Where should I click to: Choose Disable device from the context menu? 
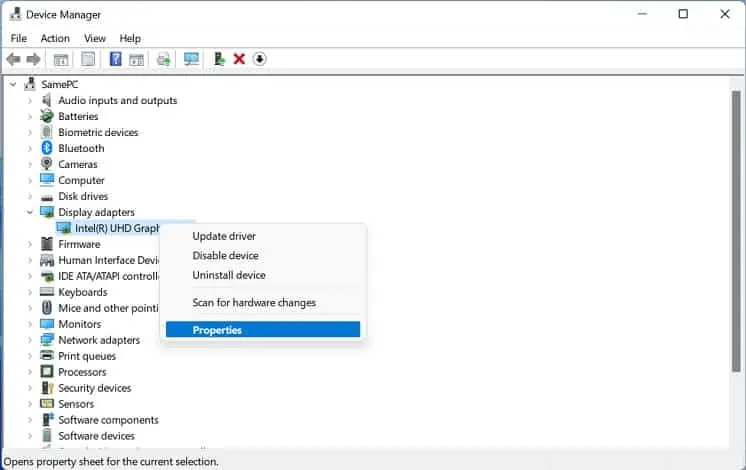pyautogui.click(x=225, y=255)
